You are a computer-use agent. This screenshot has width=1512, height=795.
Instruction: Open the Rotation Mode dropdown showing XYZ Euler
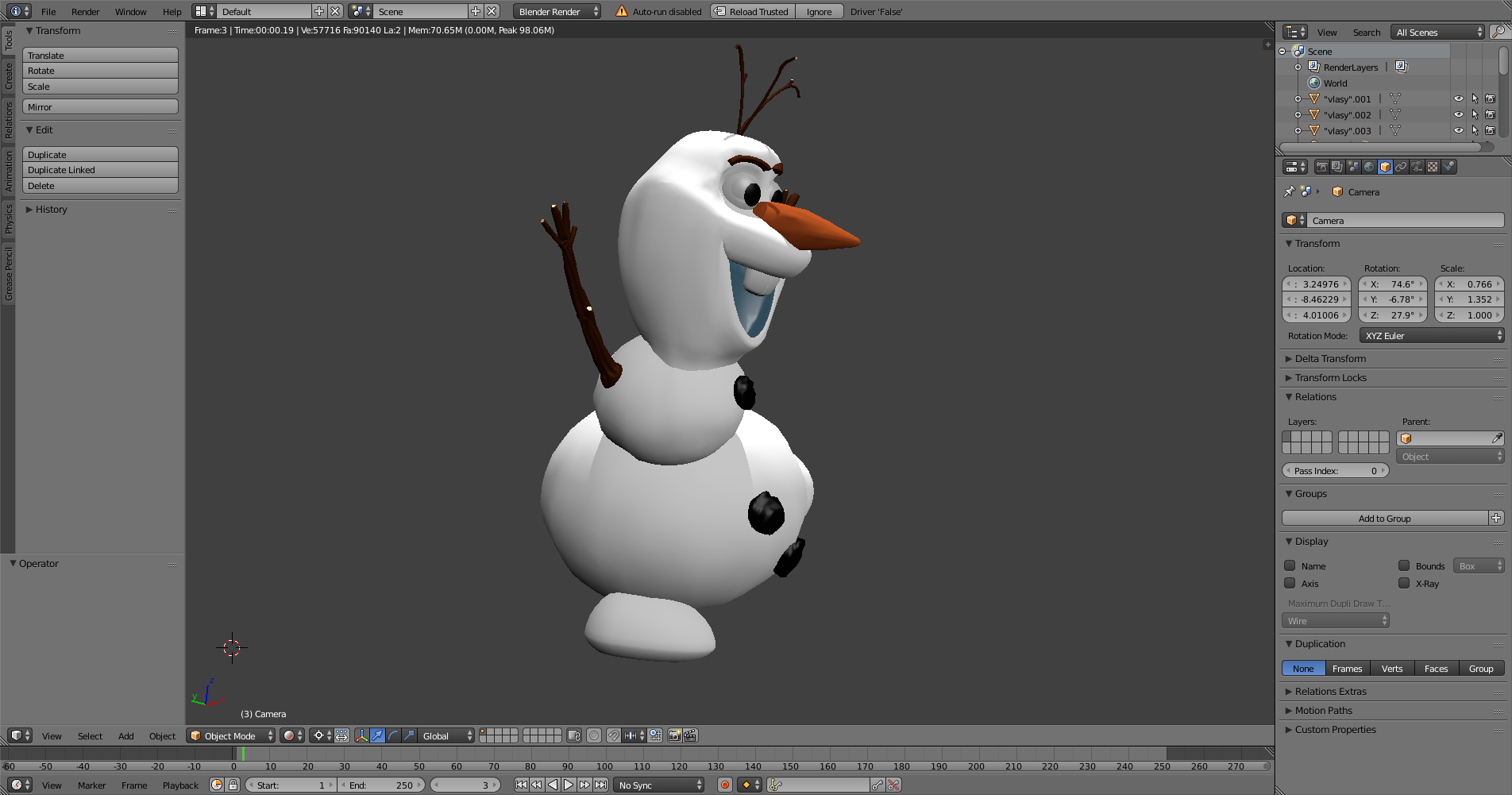click(1431, 335)
